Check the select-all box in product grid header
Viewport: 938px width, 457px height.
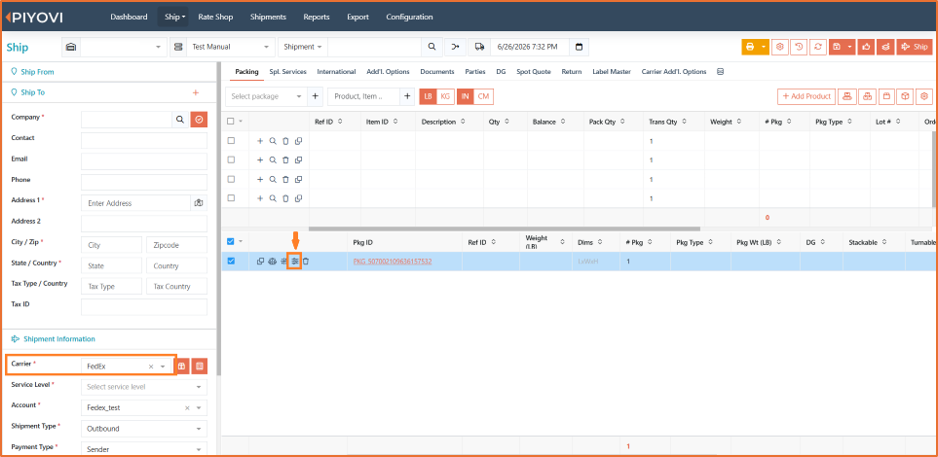pyautogui.click(x=231, y=121)
